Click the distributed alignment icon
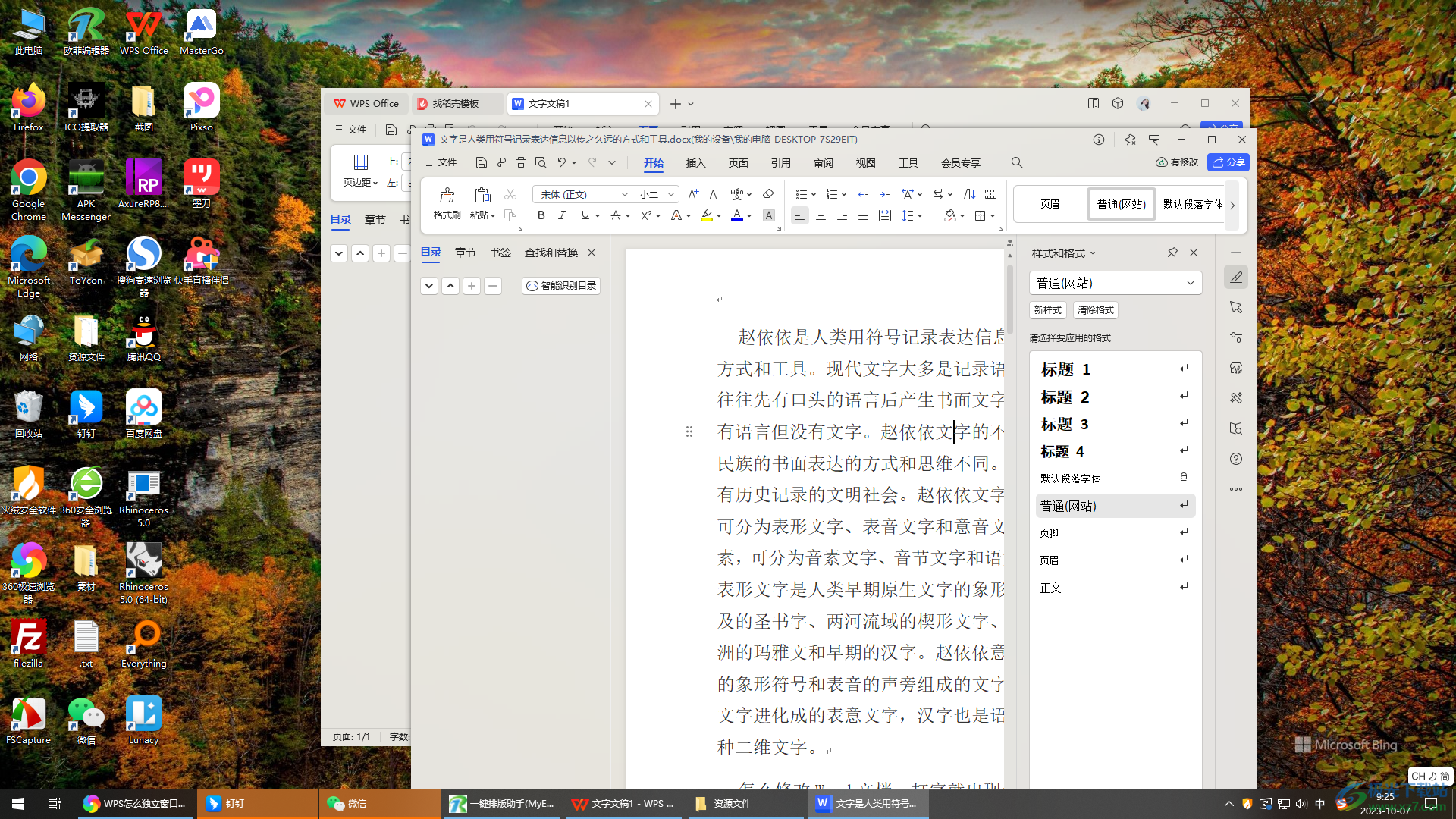This screenshot has height=819, width=1456. click(884, 215)
